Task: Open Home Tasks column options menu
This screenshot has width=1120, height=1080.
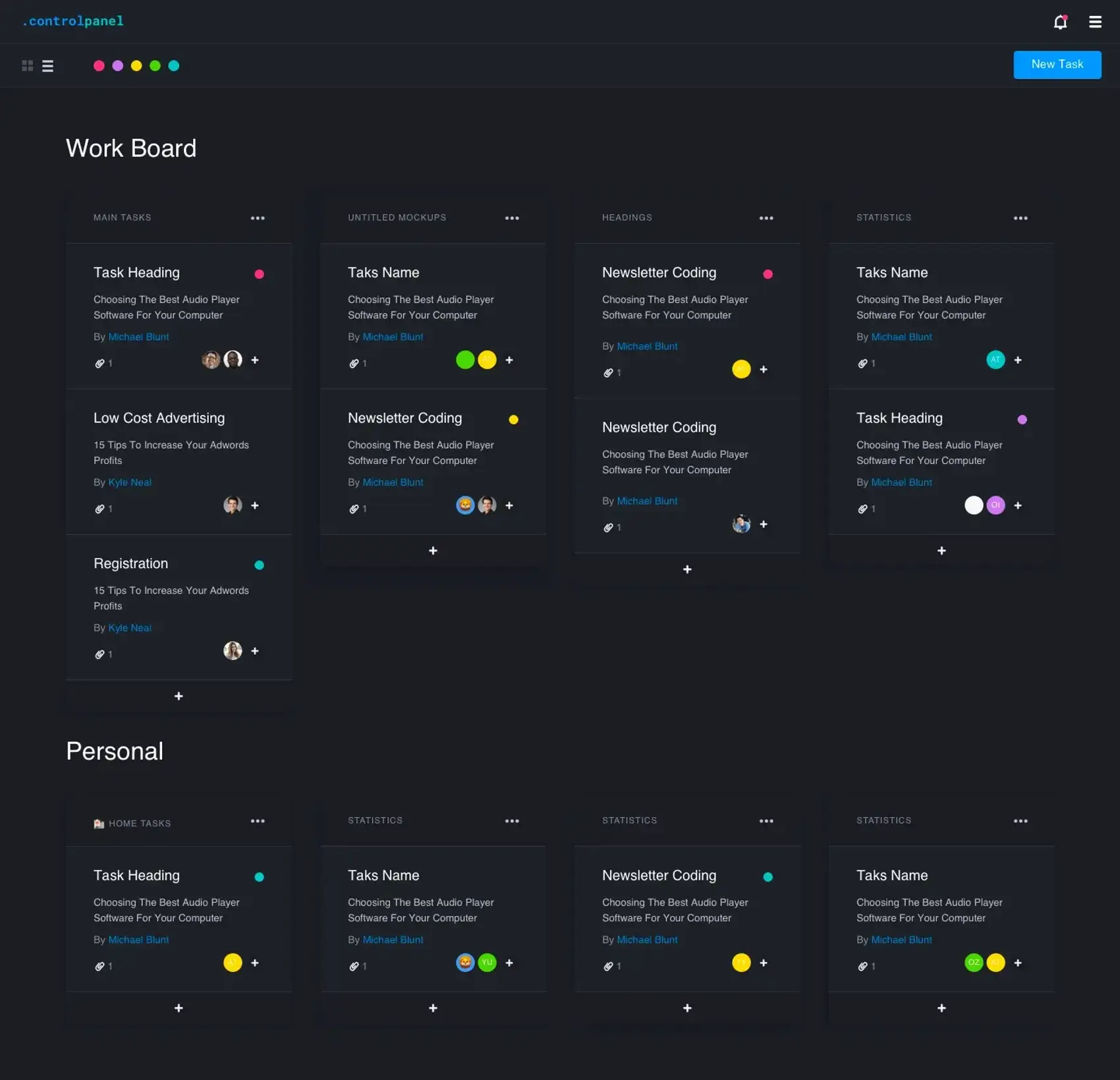Action: [258, 821]
